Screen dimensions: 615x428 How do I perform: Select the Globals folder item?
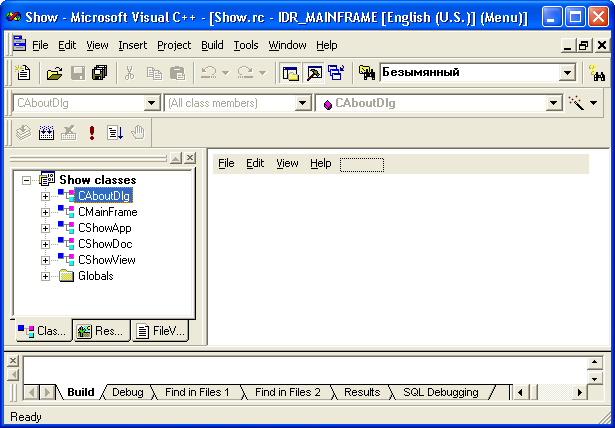[96, 276]
